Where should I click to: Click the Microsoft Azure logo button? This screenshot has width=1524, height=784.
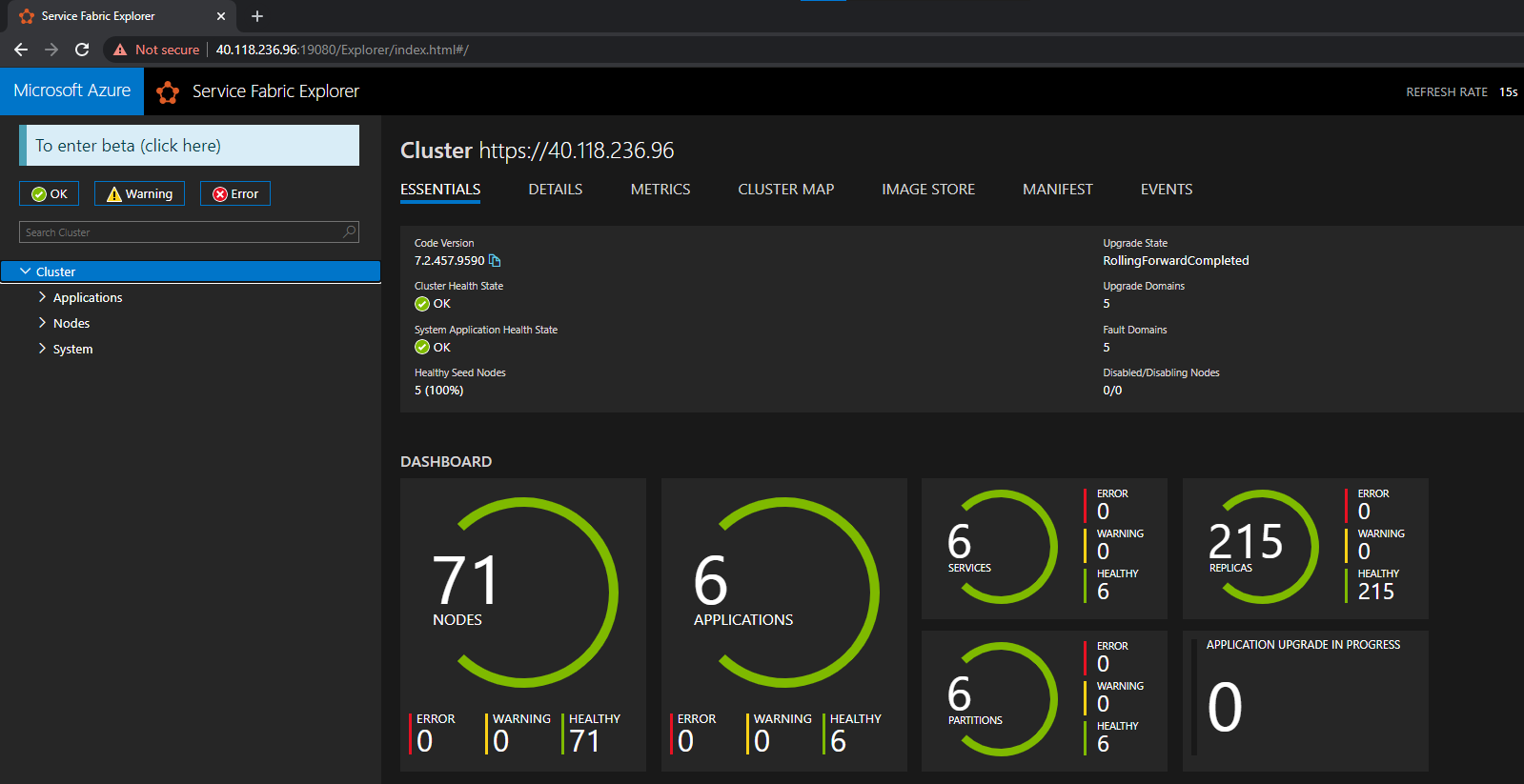point(71,91)
